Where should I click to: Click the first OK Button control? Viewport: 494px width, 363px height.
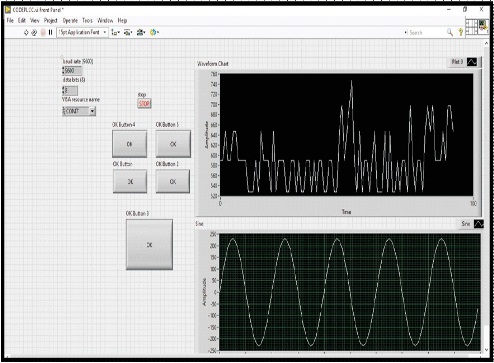point(130,181)
